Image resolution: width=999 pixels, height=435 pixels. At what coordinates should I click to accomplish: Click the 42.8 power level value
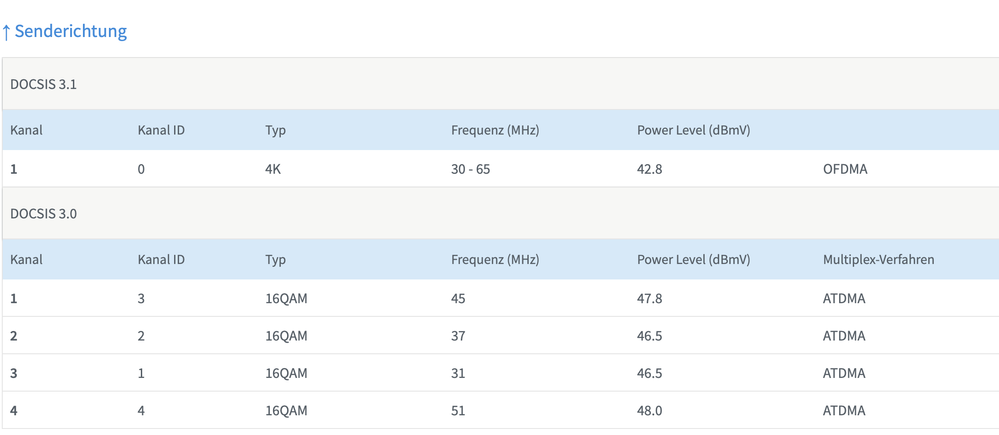point(650,169)
